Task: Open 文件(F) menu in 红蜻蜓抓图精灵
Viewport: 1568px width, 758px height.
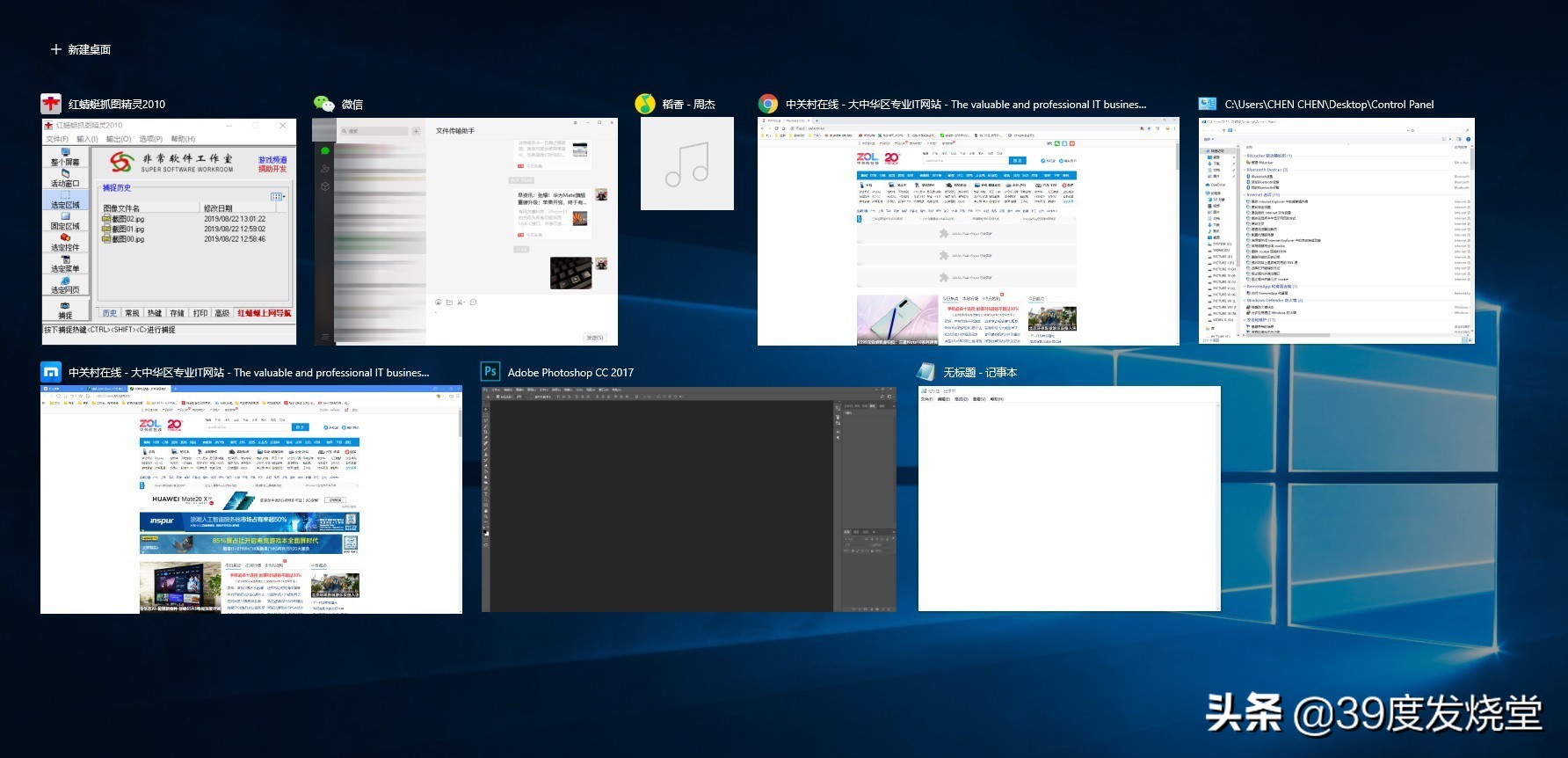Action: (x=57, y=139)
